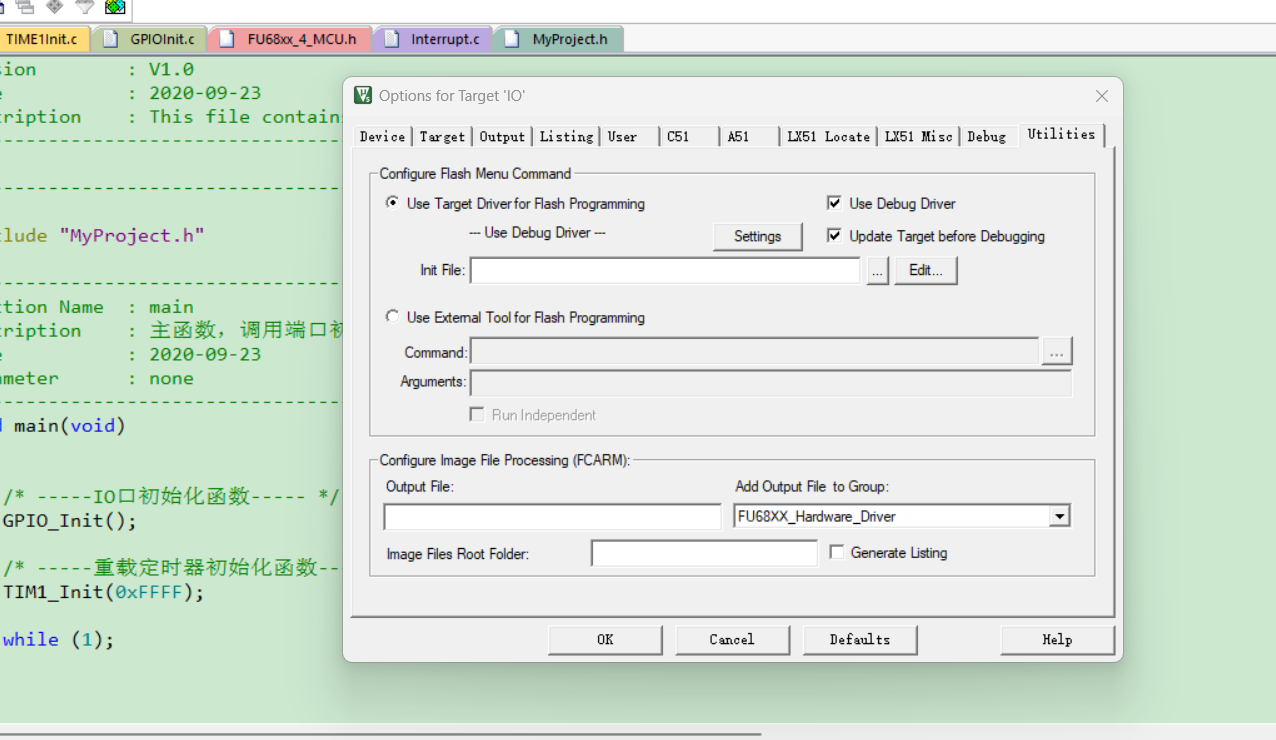Click the diamond-shaped toolbar icon

coord(55,6)
